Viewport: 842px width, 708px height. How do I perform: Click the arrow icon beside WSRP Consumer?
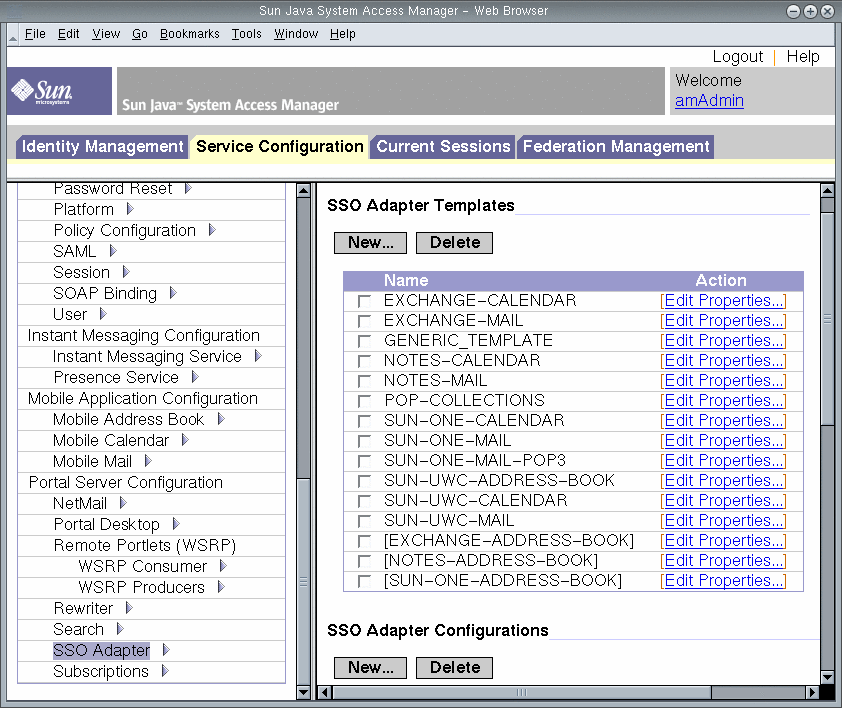223,565
